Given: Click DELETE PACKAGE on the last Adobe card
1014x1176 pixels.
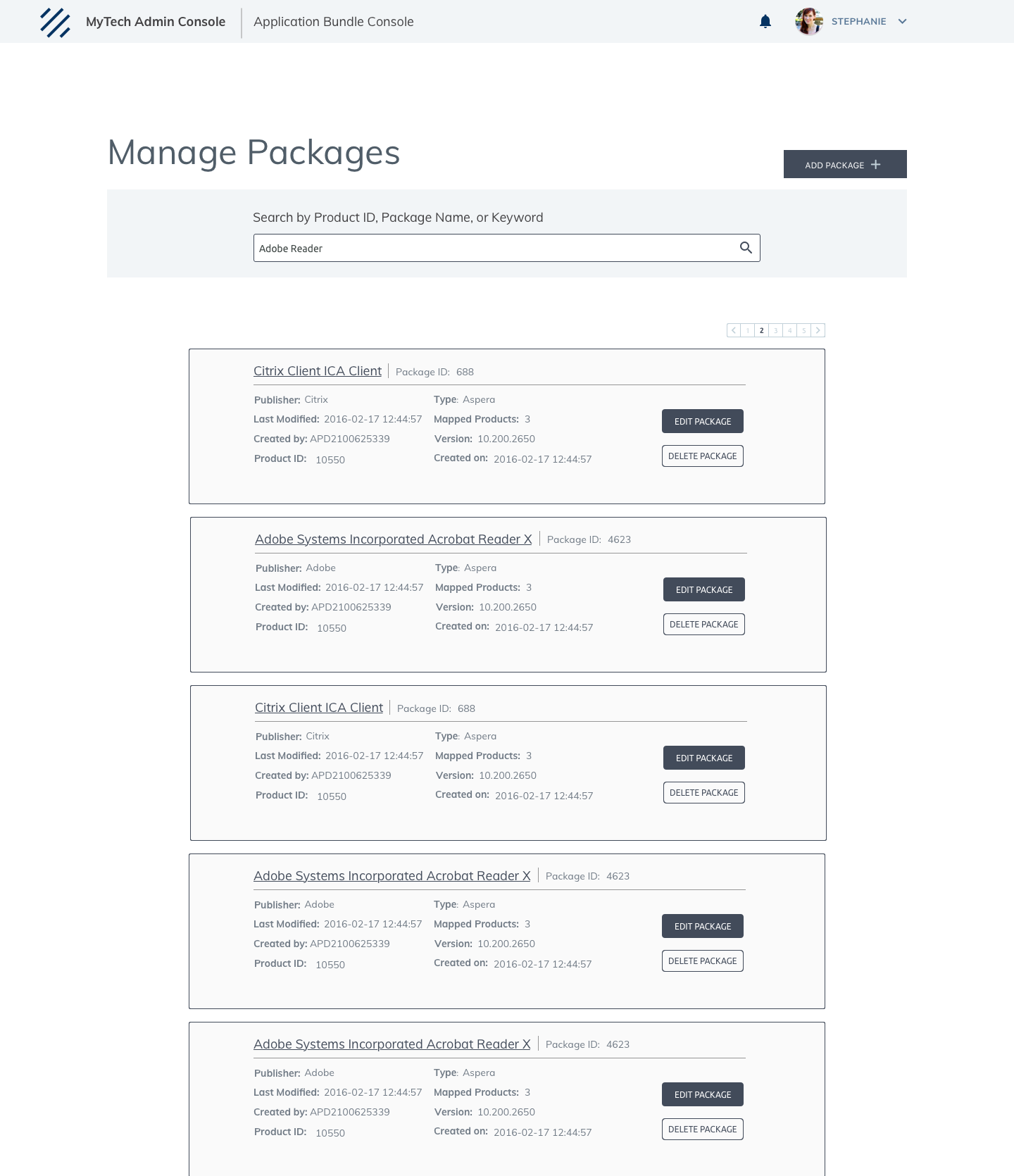Looking at the screenshot, I should [703, 1130].
